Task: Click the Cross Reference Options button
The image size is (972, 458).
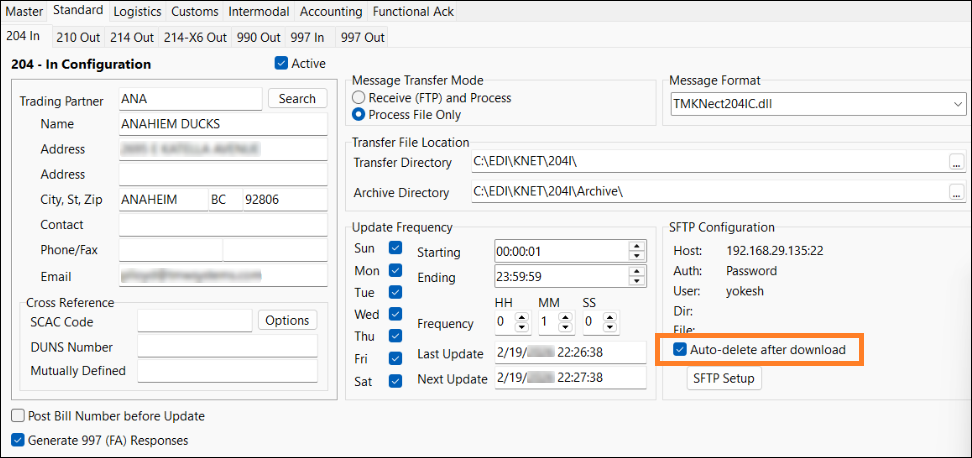Action: (x=287, y=320)
